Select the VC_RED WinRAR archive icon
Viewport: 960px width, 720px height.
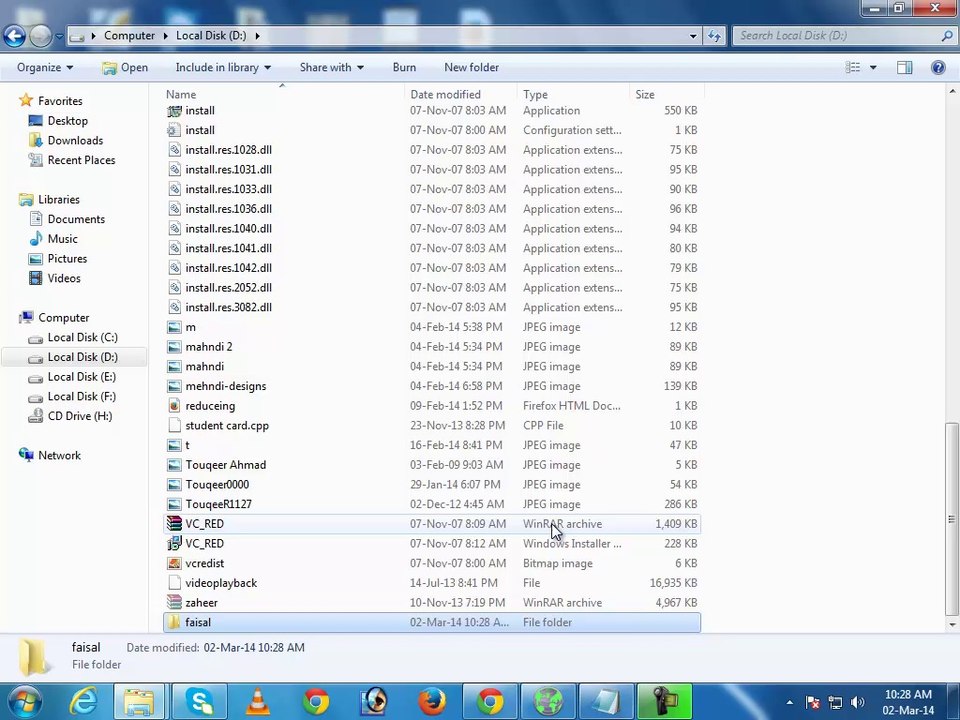coord(174,523)
